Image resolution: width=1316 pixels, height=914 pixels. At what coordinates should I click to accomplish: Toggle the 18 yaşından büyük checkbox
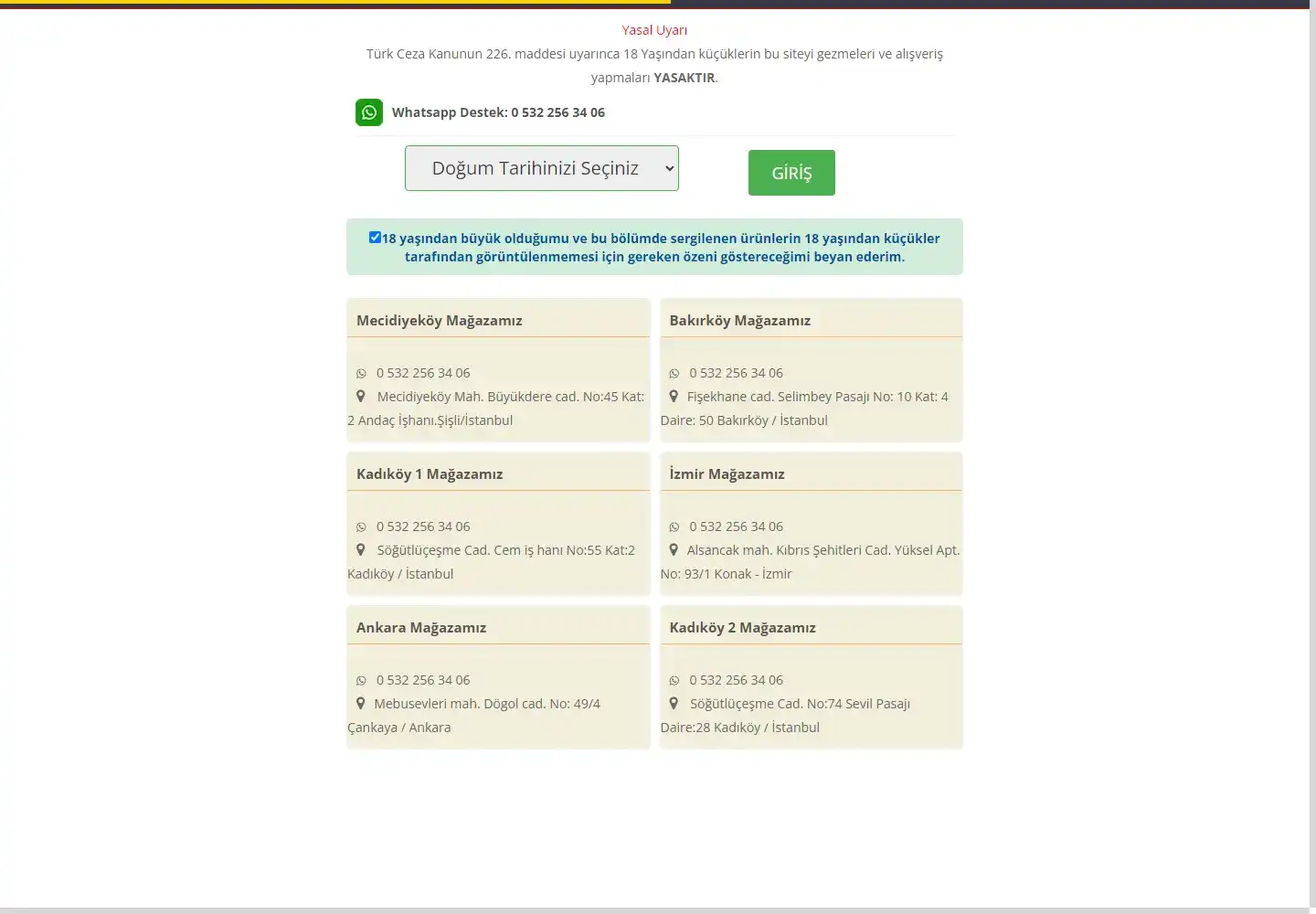(x=375, y=238)
